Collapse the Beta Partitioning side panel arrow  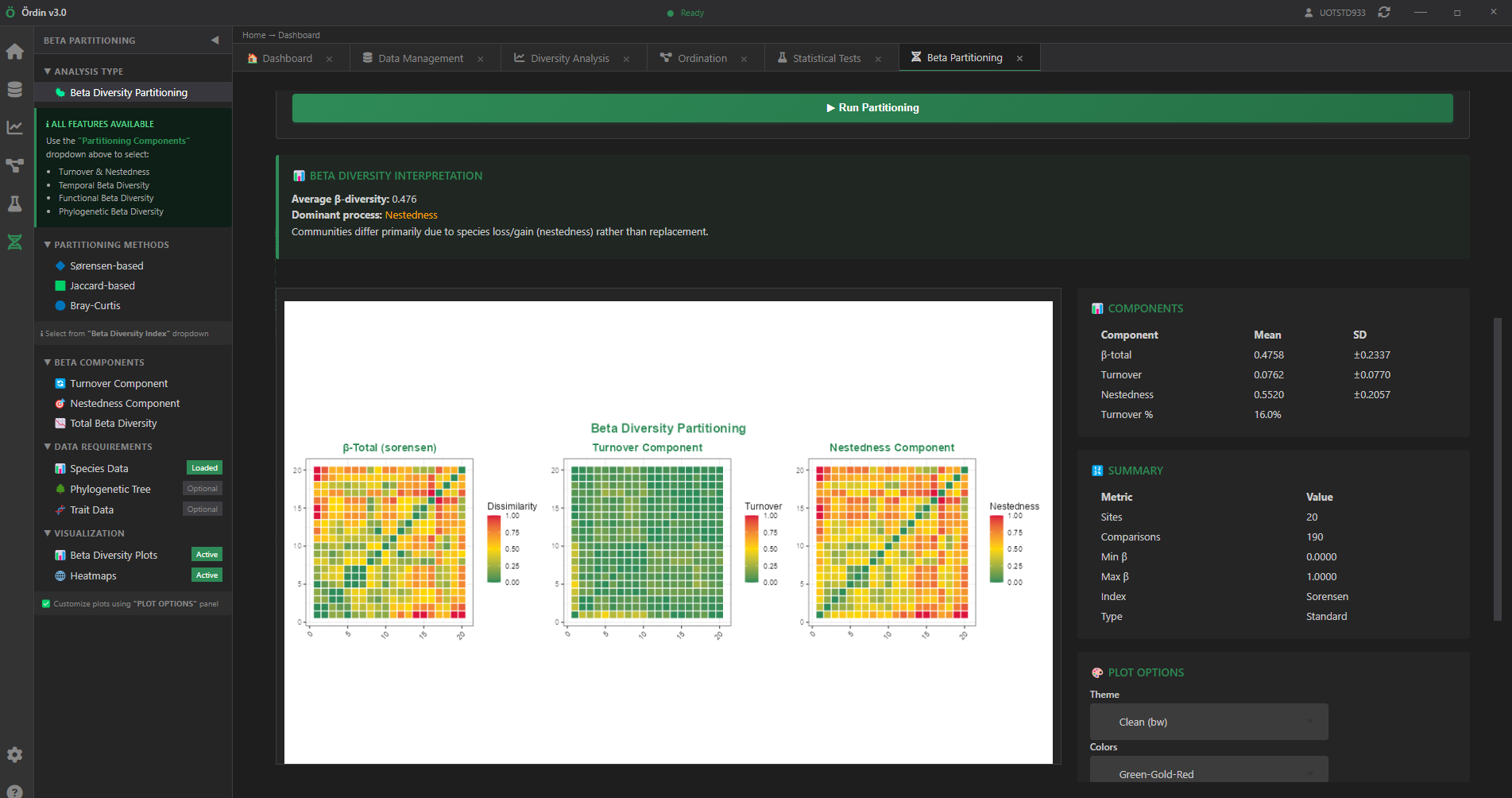[215, 41]
